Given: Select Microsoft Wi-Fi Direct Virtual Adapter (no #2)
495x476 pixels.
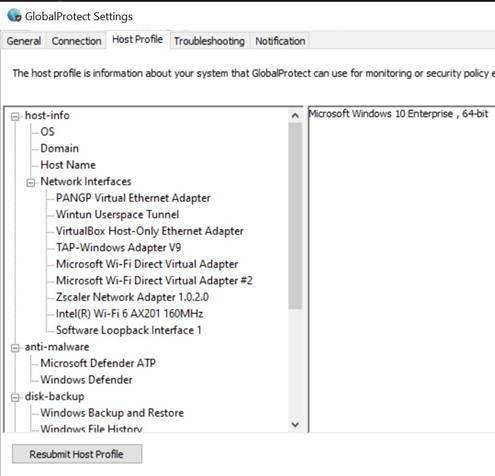Looking at the screenshot, I should point(147,264).
